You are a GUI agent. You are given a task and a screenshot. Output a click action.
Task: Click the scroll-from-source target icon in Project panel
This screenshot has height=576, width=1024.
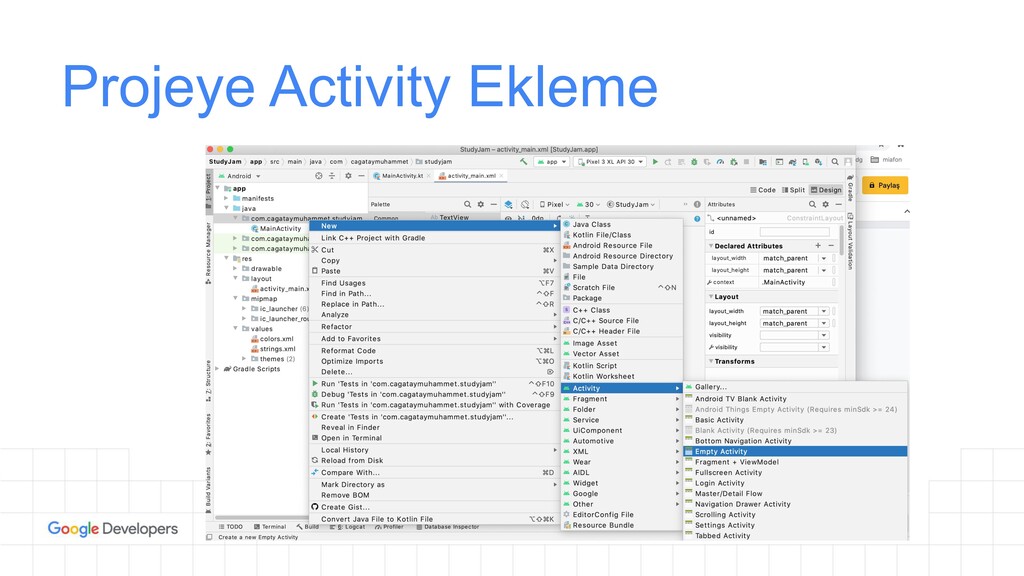319,176
